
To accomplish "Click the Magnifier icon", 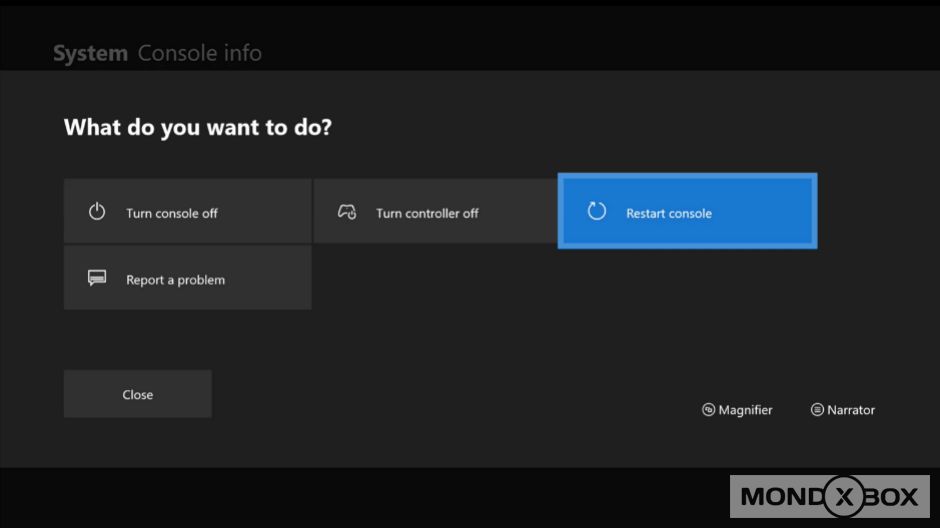I will (x=708, y=410).
